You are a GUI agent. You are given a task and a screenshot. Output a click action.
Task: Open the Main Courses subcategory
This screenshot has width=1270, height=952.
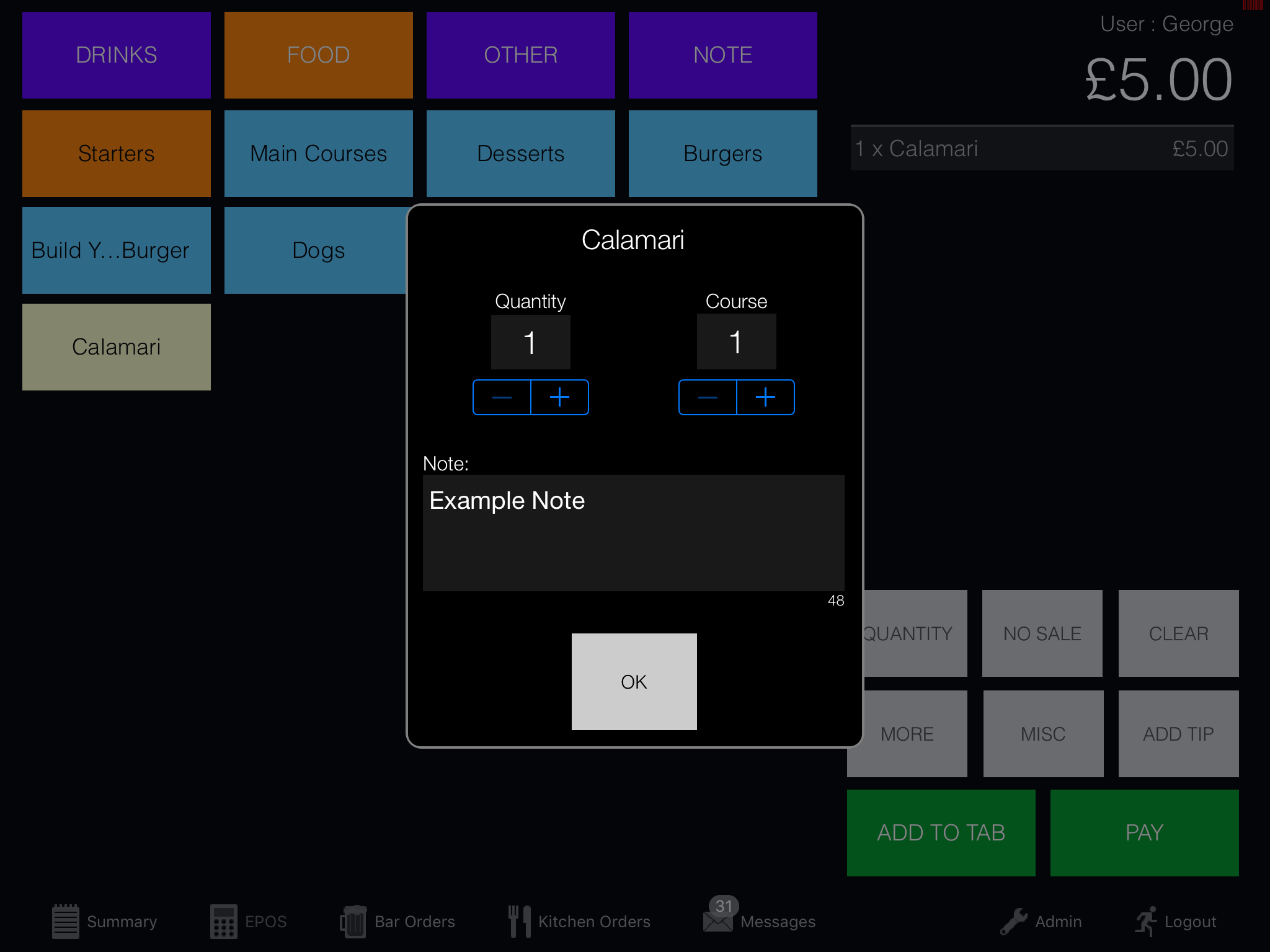pyautogui.click(x=318, y=154)
